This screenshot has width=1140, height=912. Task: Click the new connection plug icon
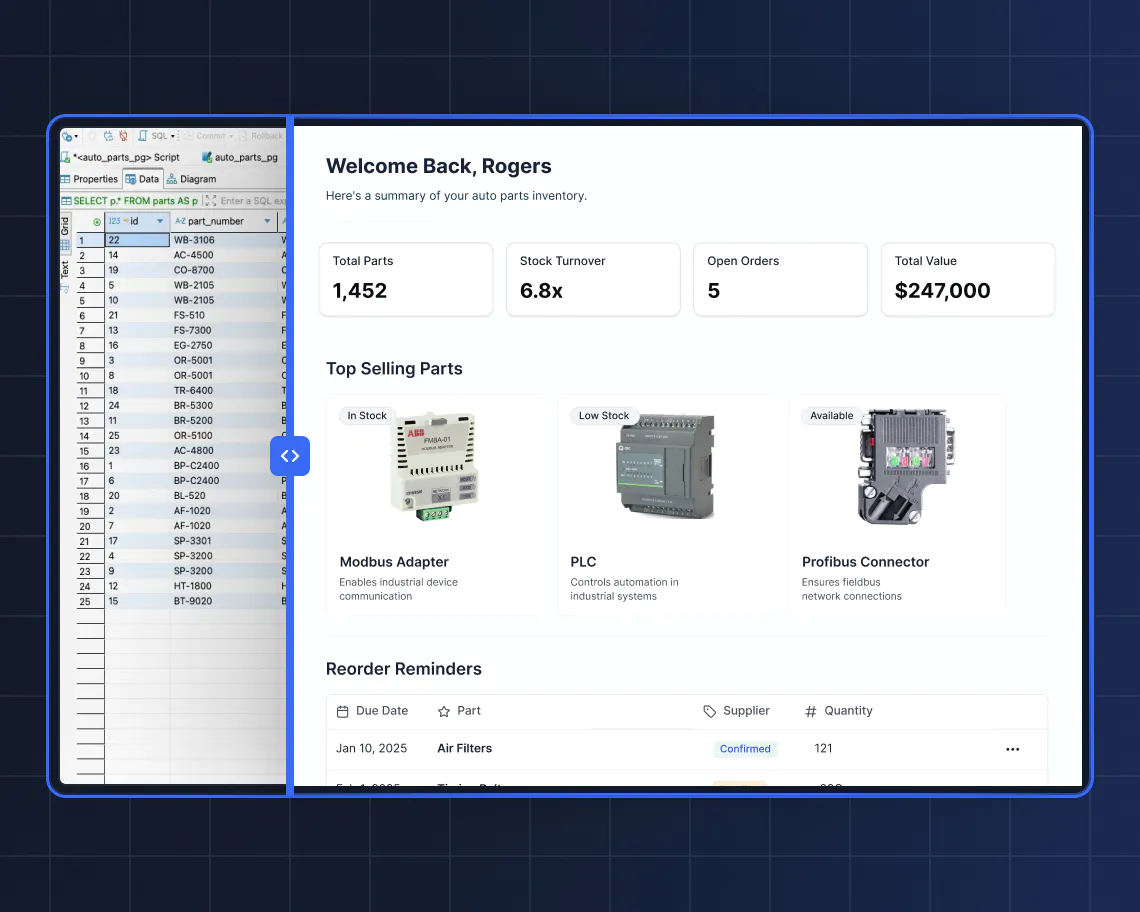click(x=67, y=136)
